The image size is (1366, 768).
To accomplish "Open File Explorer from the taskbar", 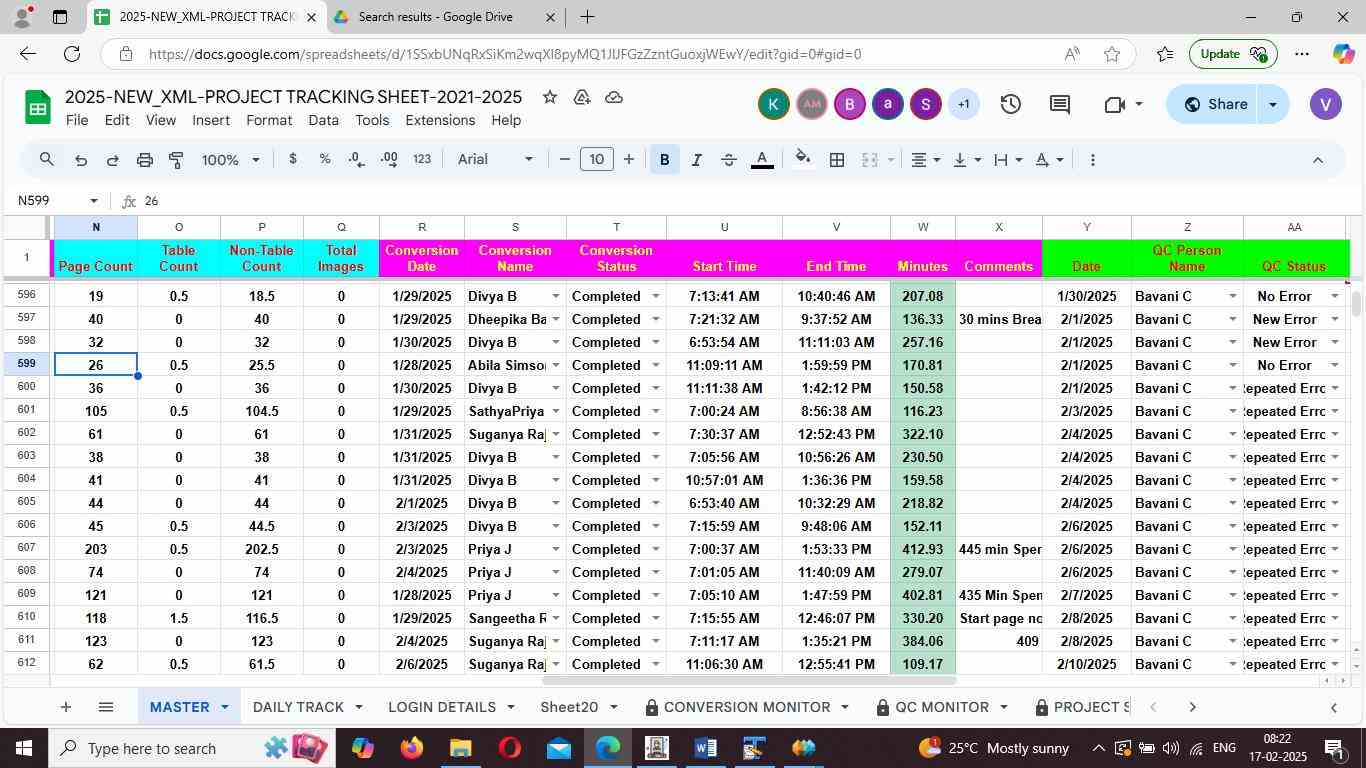I will click(460, 748).
